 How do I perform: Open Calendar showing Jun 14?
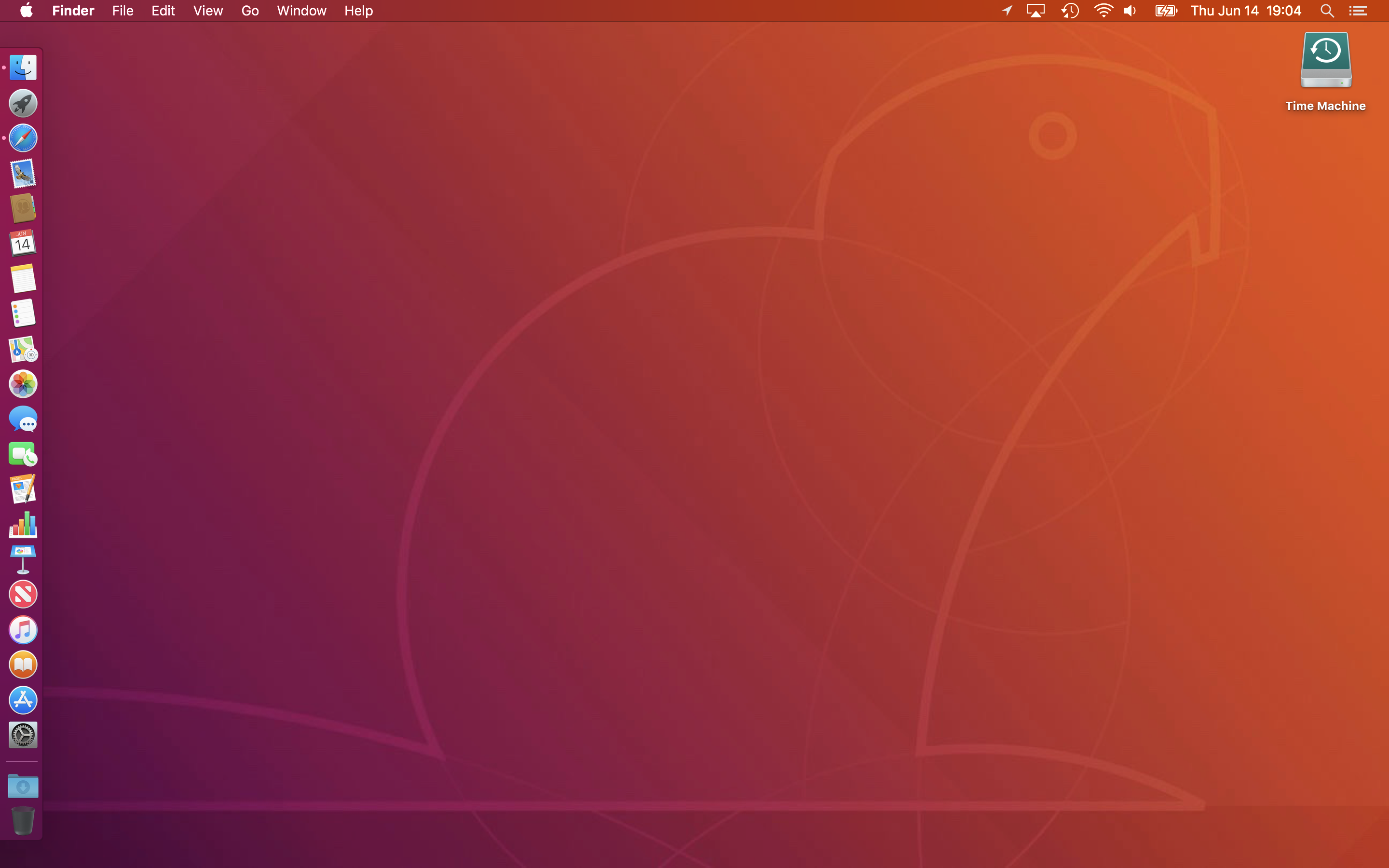point(23,244)
